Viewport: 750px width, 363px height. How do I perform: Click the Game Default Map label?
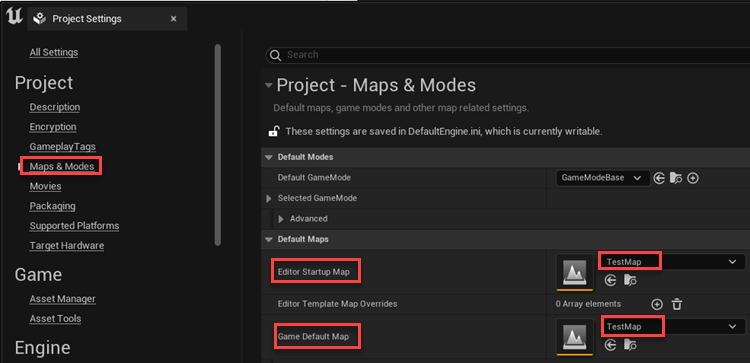pos(313,337)
